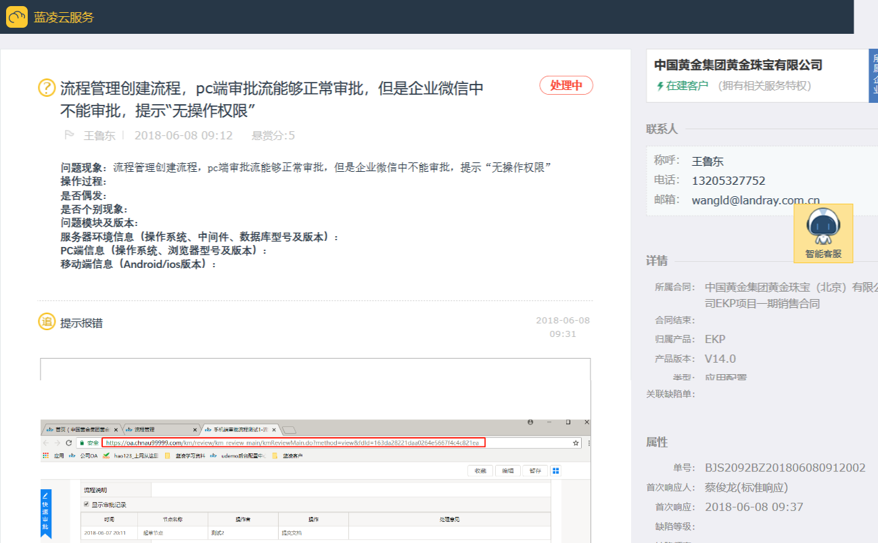This screenshot has width=878, height=543.
Task: Click the 蓝凌云服务 cloud logo icon
Action: coord(17,17)
